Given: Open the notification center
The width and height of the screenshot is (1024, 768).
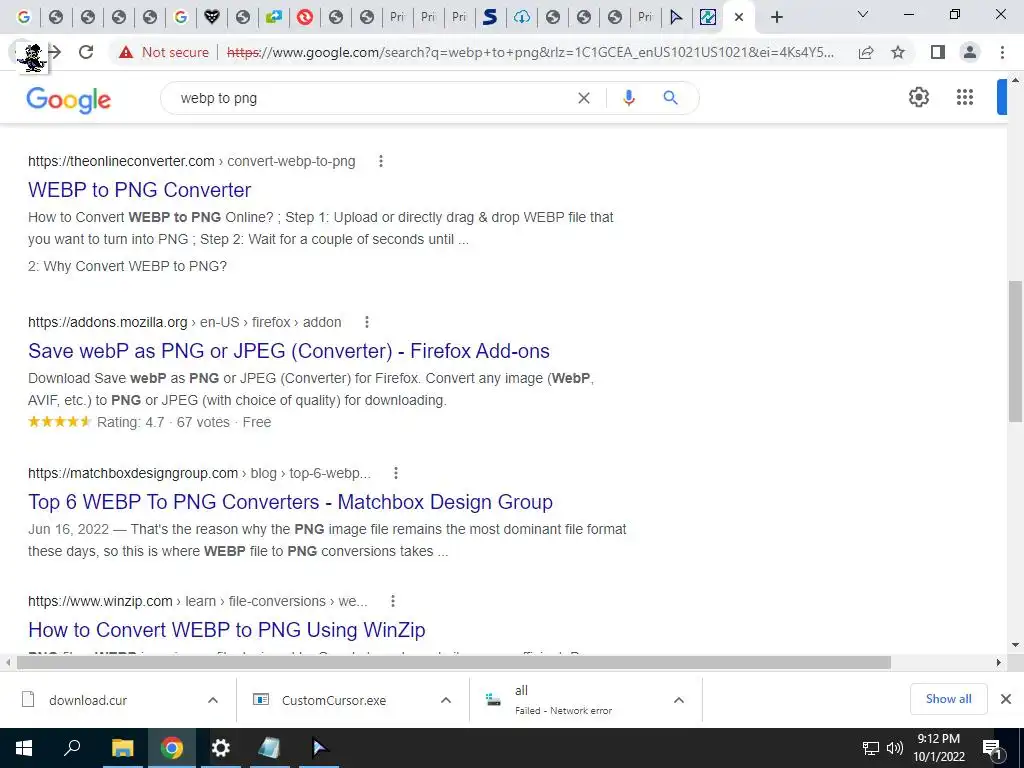Looking at the screenshot, I should click(993, 748).
